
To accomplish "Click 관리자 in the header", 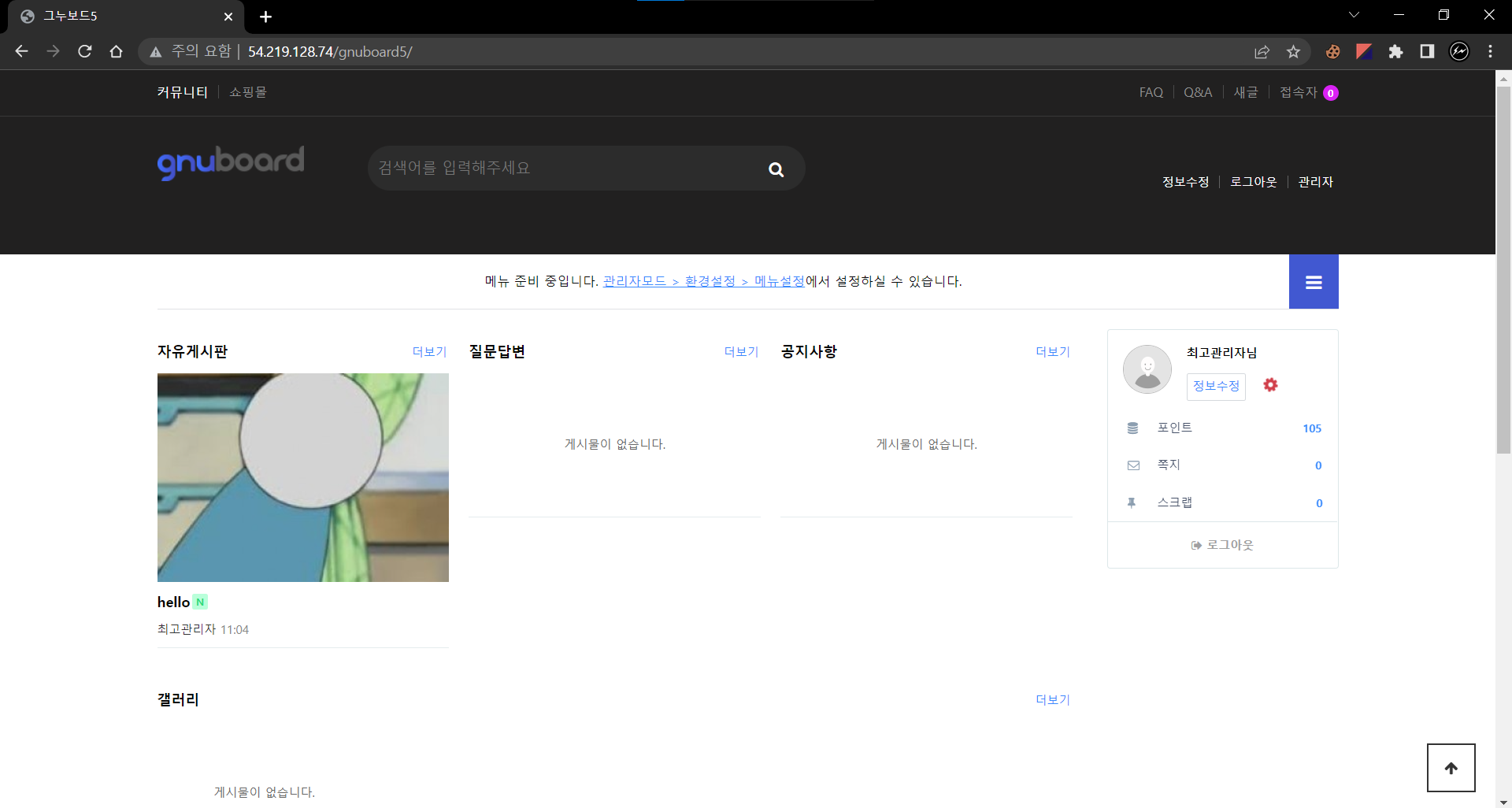I will (x=1315, y=182).
